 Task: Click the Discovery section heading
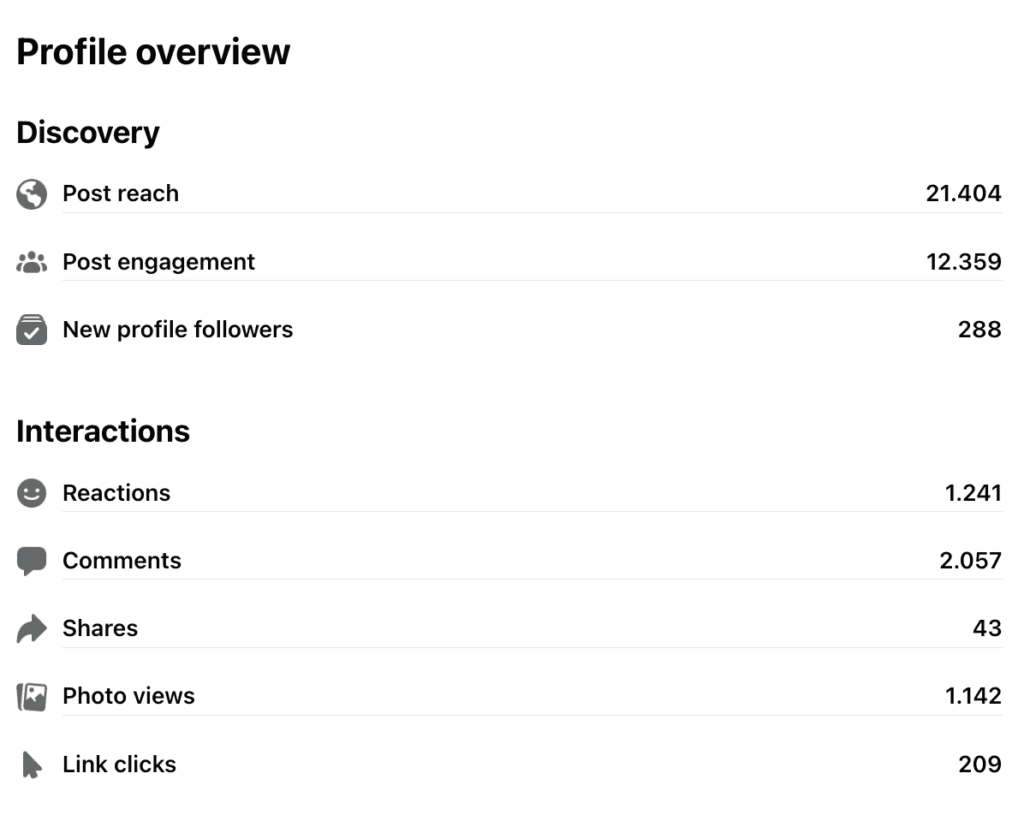(x=88, y=133)
